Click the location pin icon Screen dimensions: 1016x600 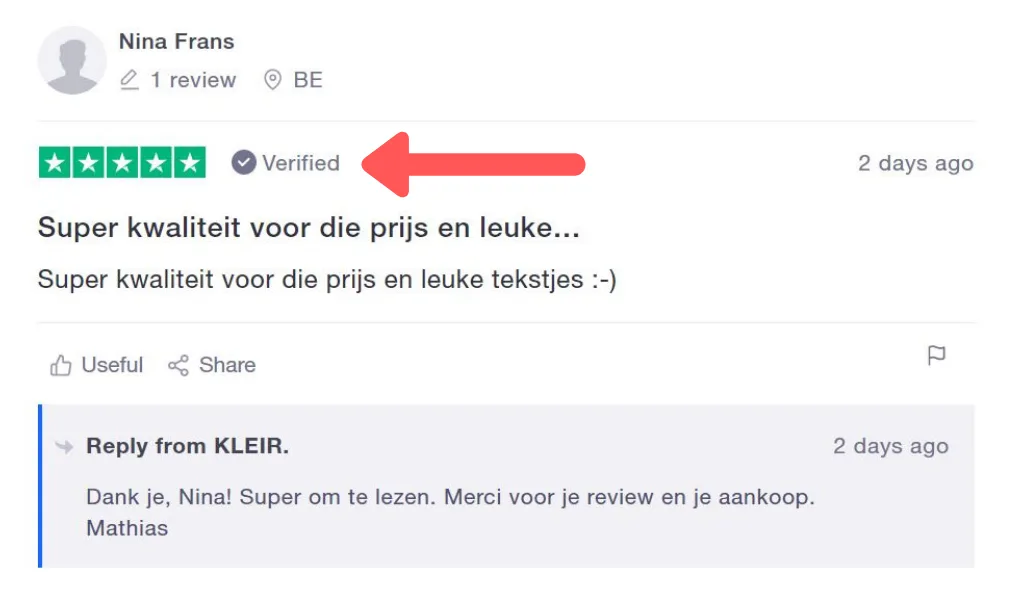(273, 80)
